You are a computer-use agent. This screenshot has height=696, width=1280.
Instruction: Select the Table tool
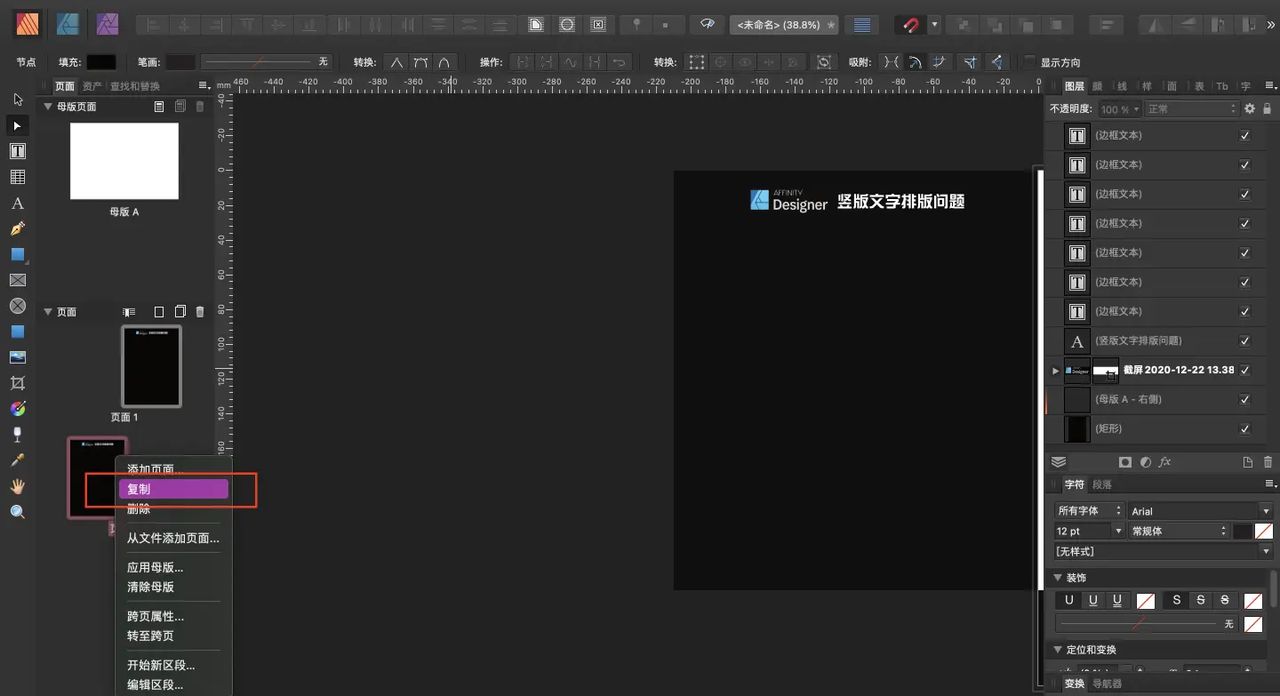tap(16, 176)
